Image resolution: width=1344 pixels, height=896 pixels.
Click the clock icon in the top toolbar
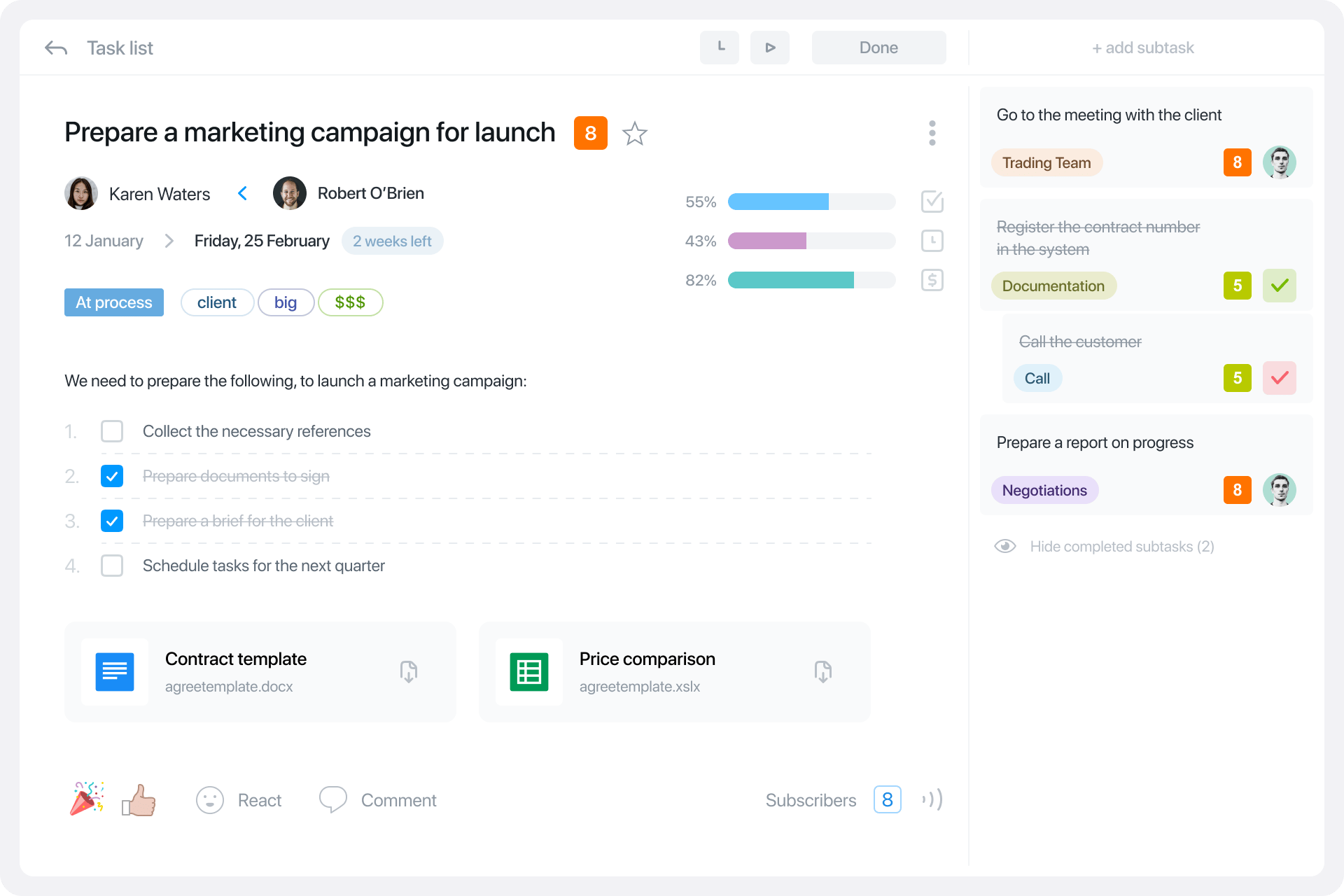click(x=719, y=48)
